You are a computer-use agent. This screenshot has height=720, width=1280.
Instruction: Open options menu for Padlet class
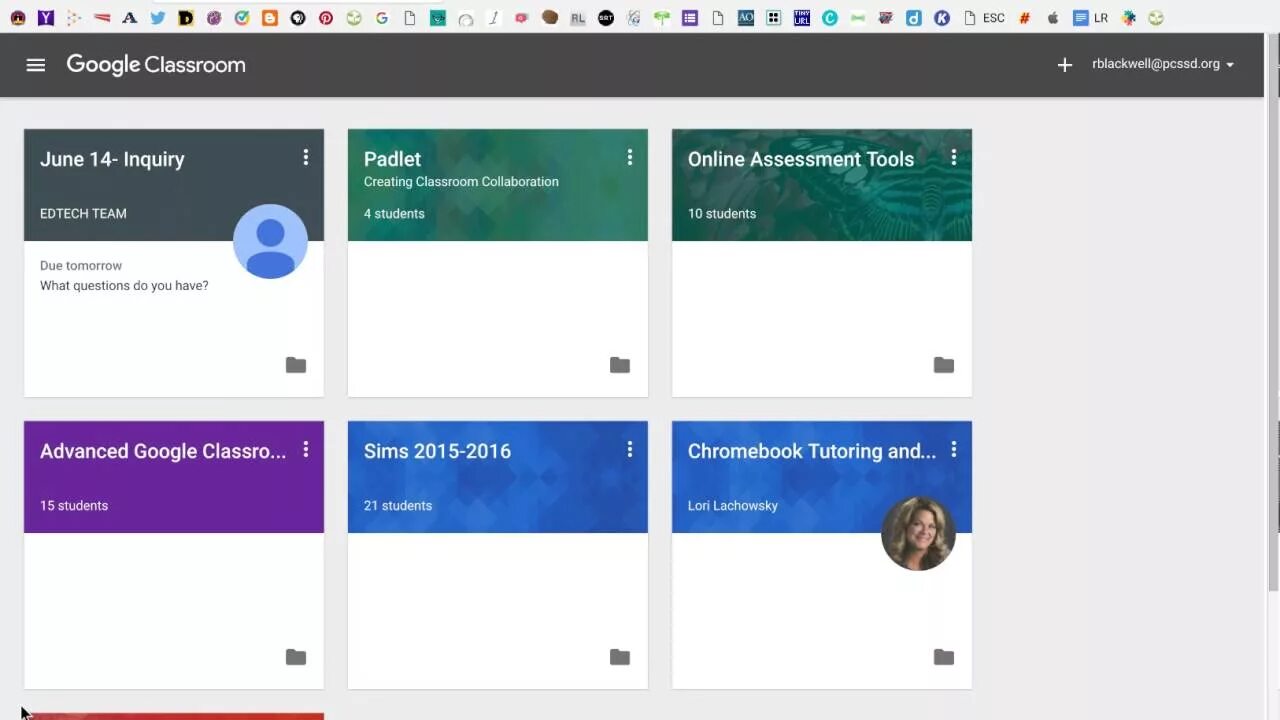(x=630, y=157)
